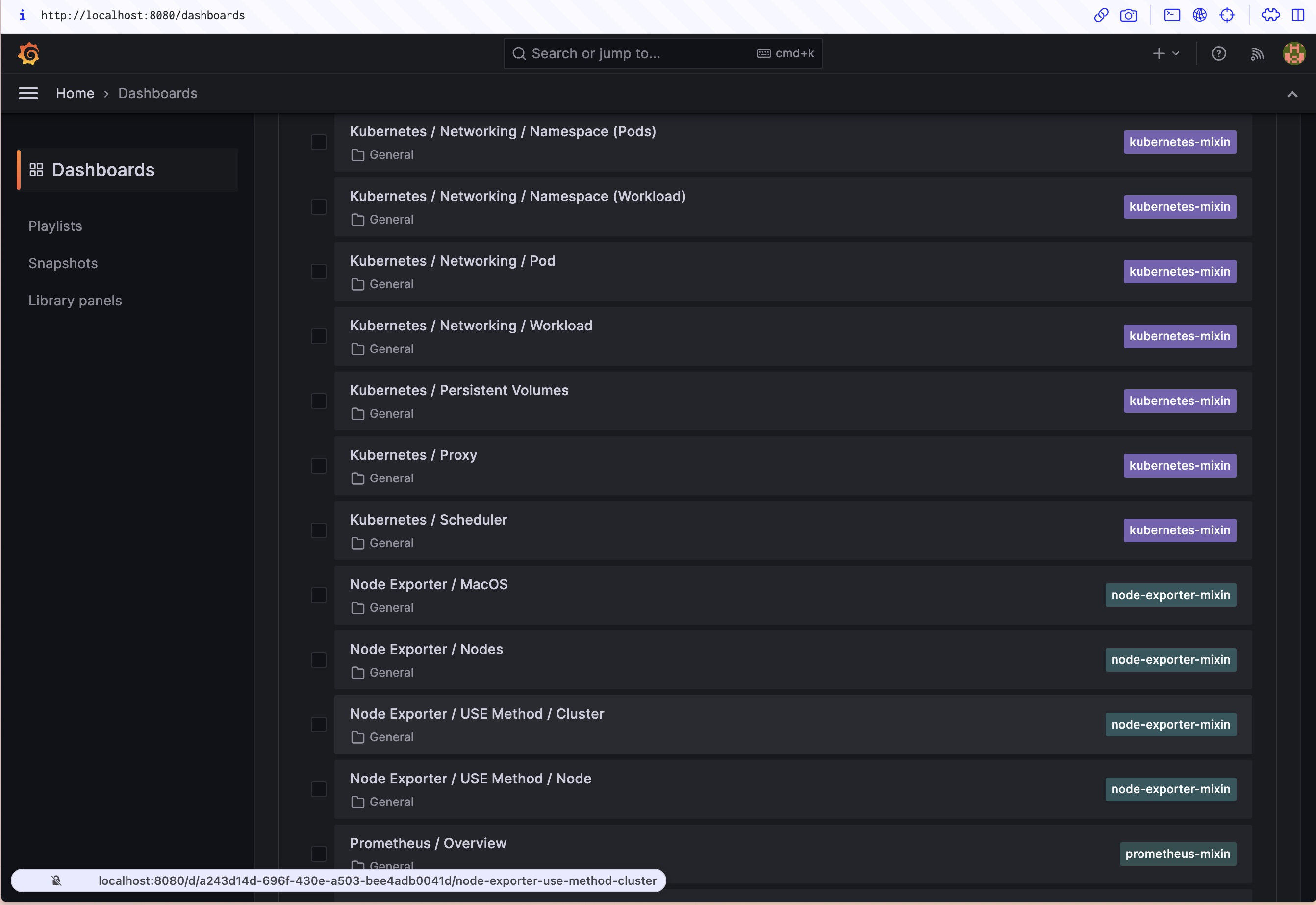This screenshot has height=905, width=1316.
Task: Open the help question mark icon
Action: tap(1218, 53)
